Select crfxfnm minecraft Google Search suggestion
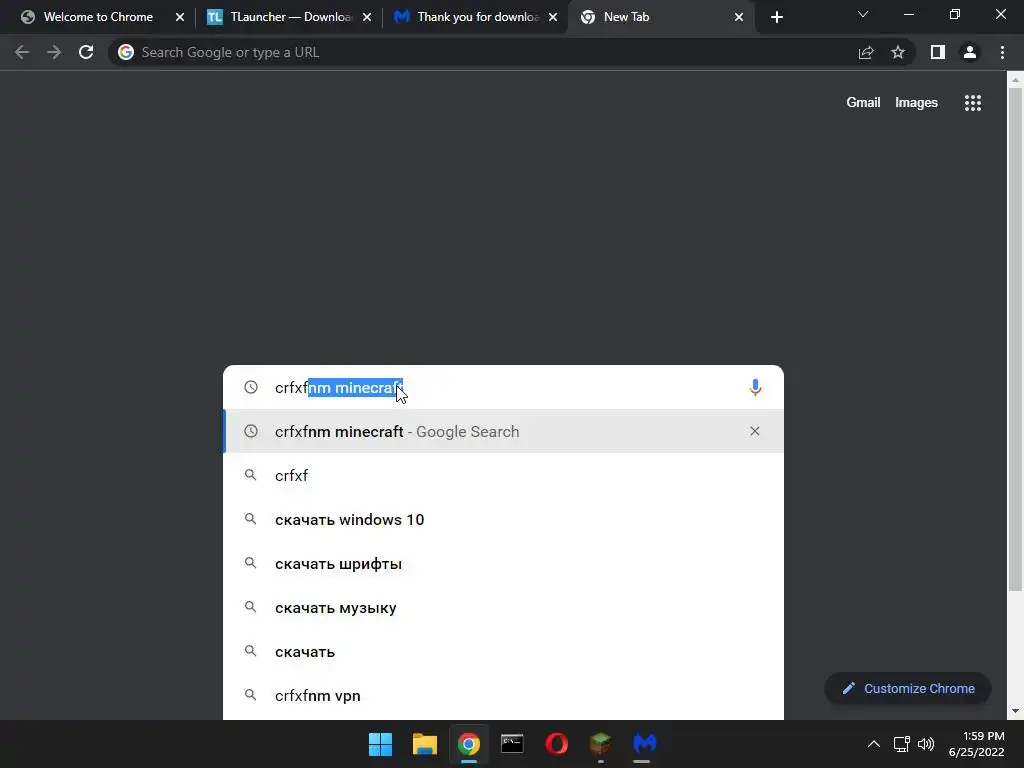 coord(504,431)
